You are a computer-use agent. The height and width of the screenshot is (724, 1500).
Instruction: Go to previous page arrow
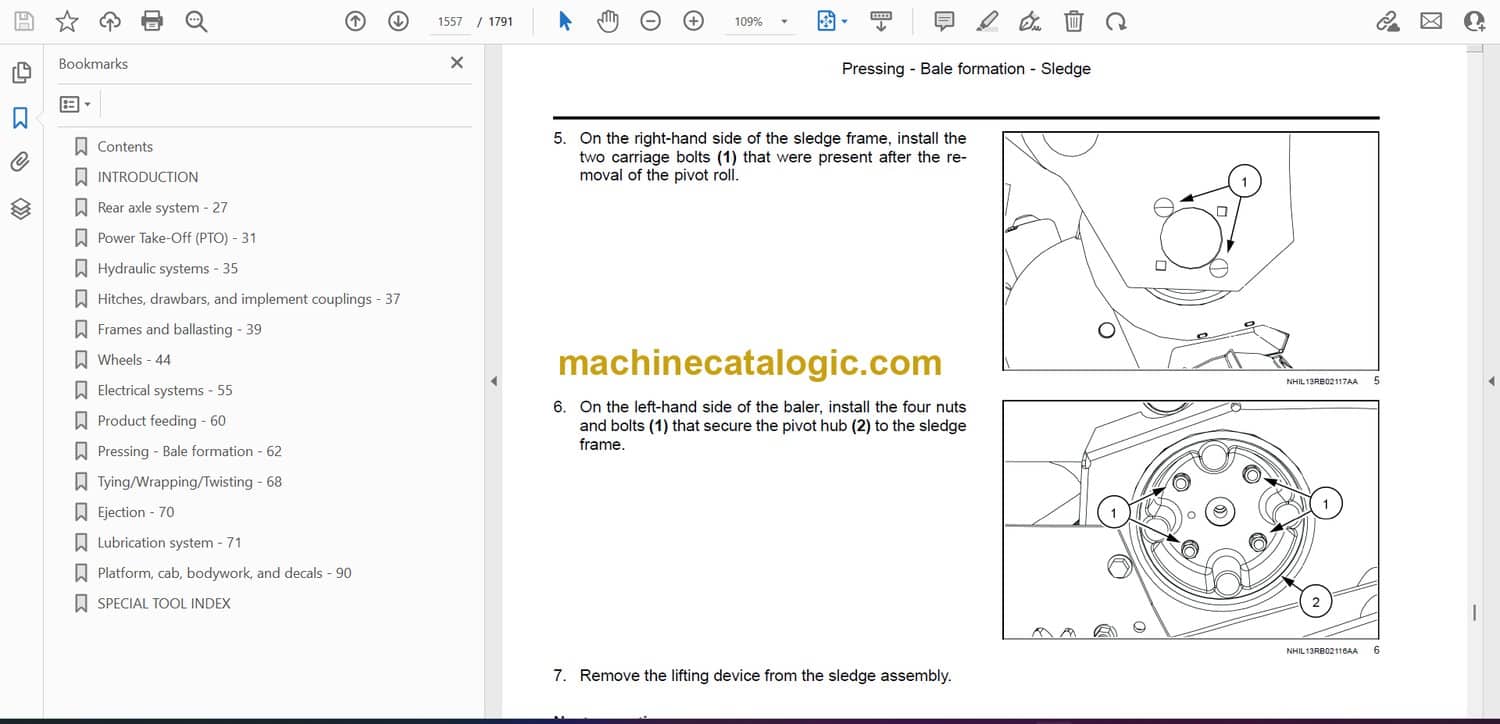point(355,21)
